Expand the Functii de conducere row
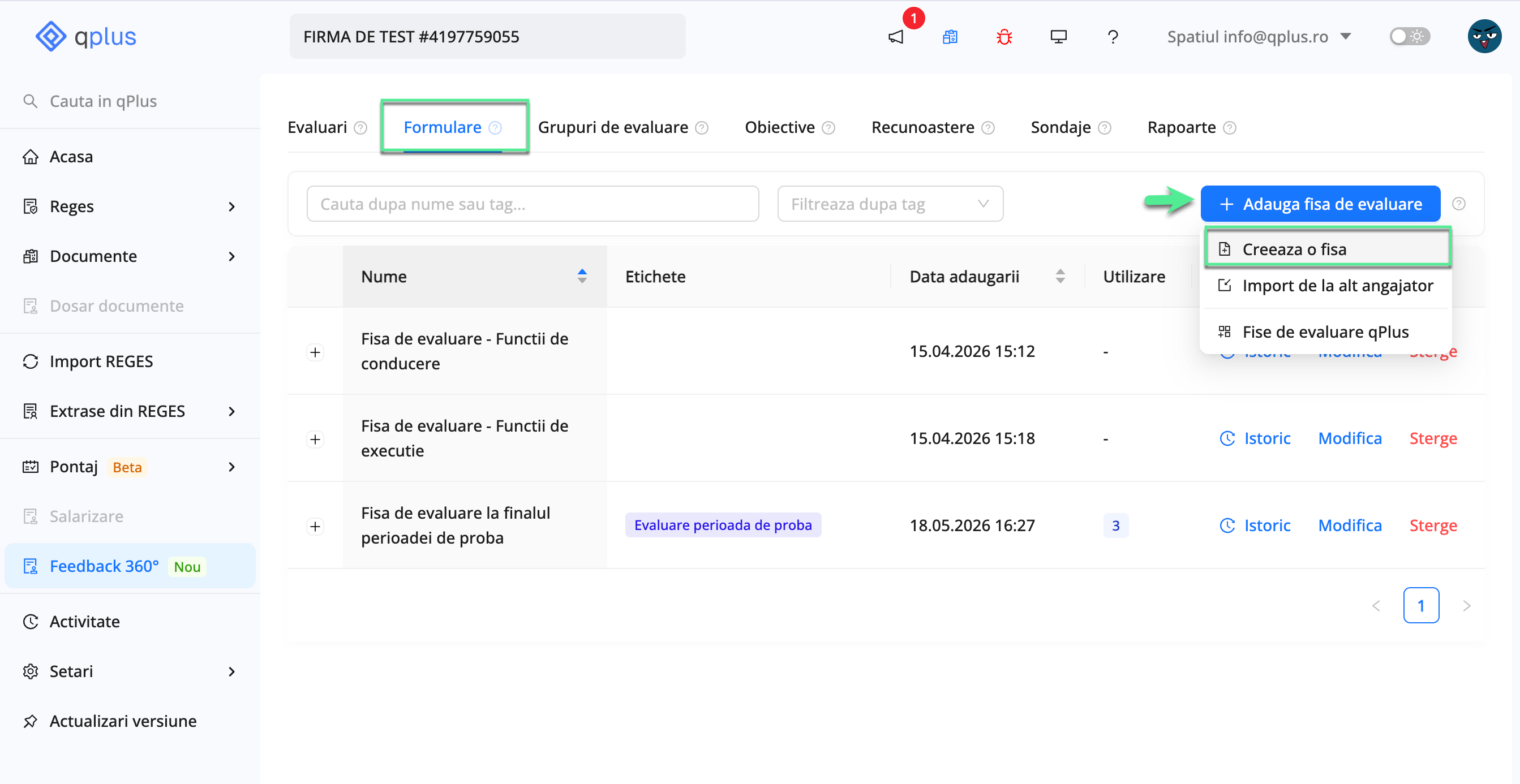 click(315, 352)
